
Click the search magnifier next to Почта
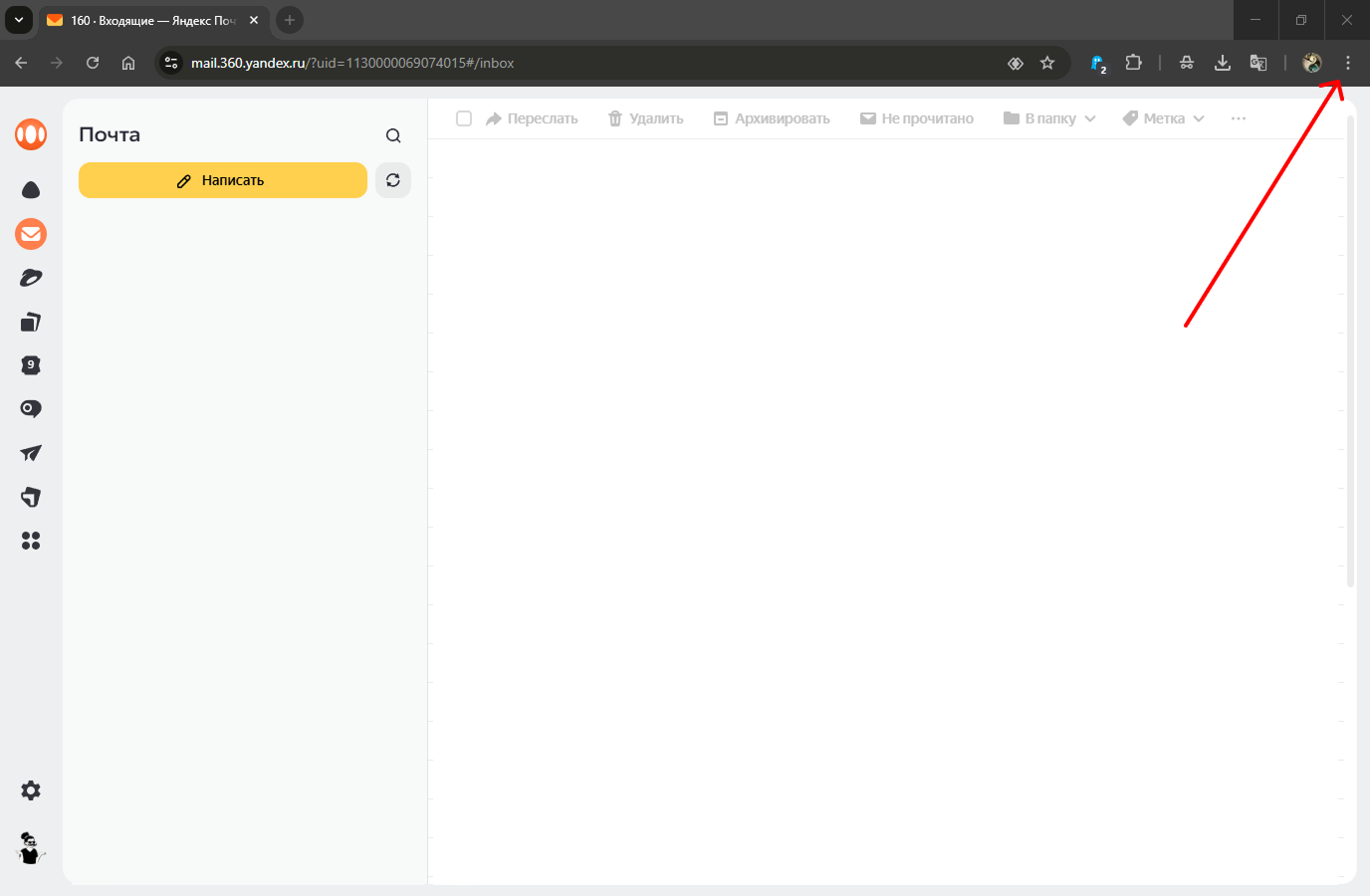393,135
